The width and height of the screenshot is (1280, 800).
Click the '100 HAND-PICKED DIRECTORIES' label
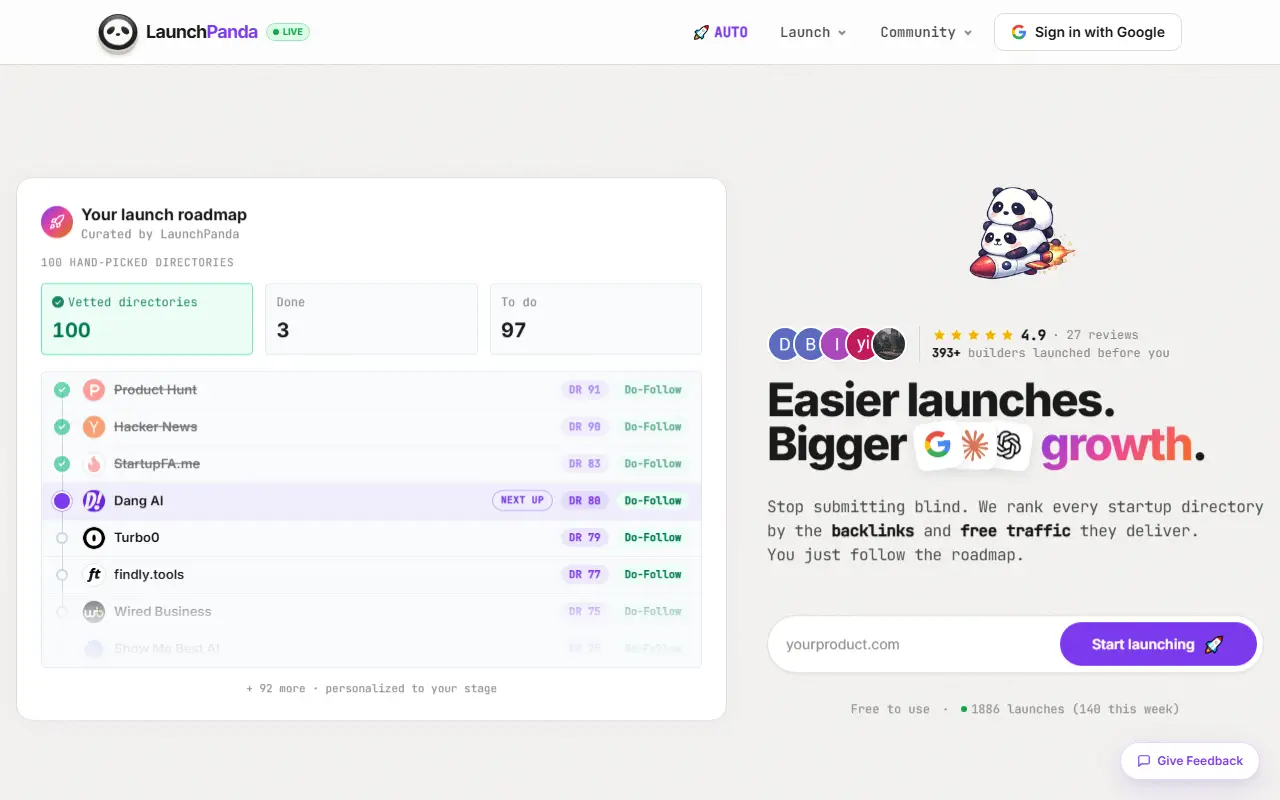137,262
